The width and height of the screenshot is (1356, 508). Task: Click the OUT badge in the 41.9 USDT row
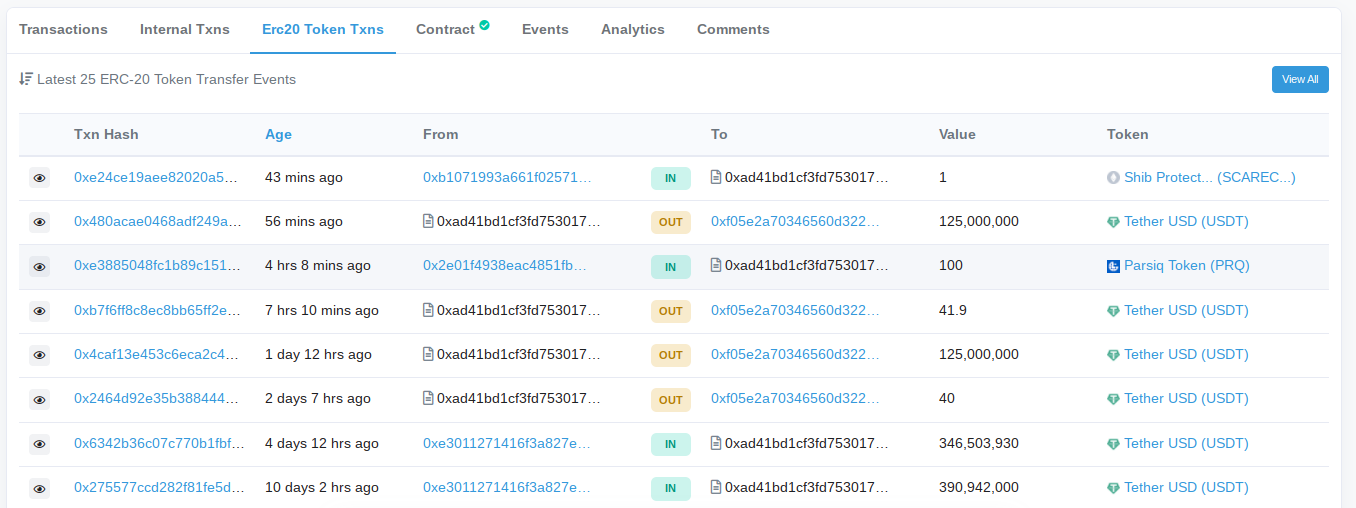pos(671,311)
